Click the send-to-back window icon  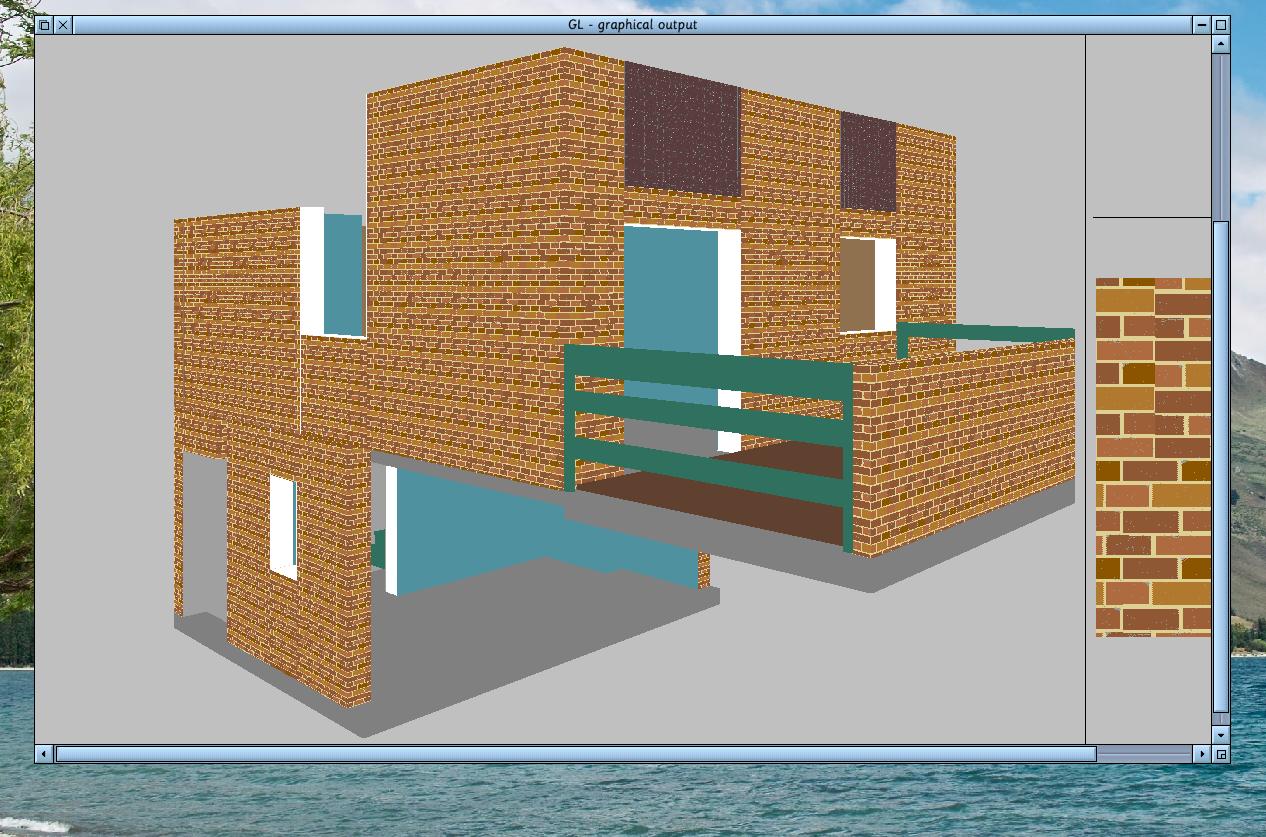44,25
